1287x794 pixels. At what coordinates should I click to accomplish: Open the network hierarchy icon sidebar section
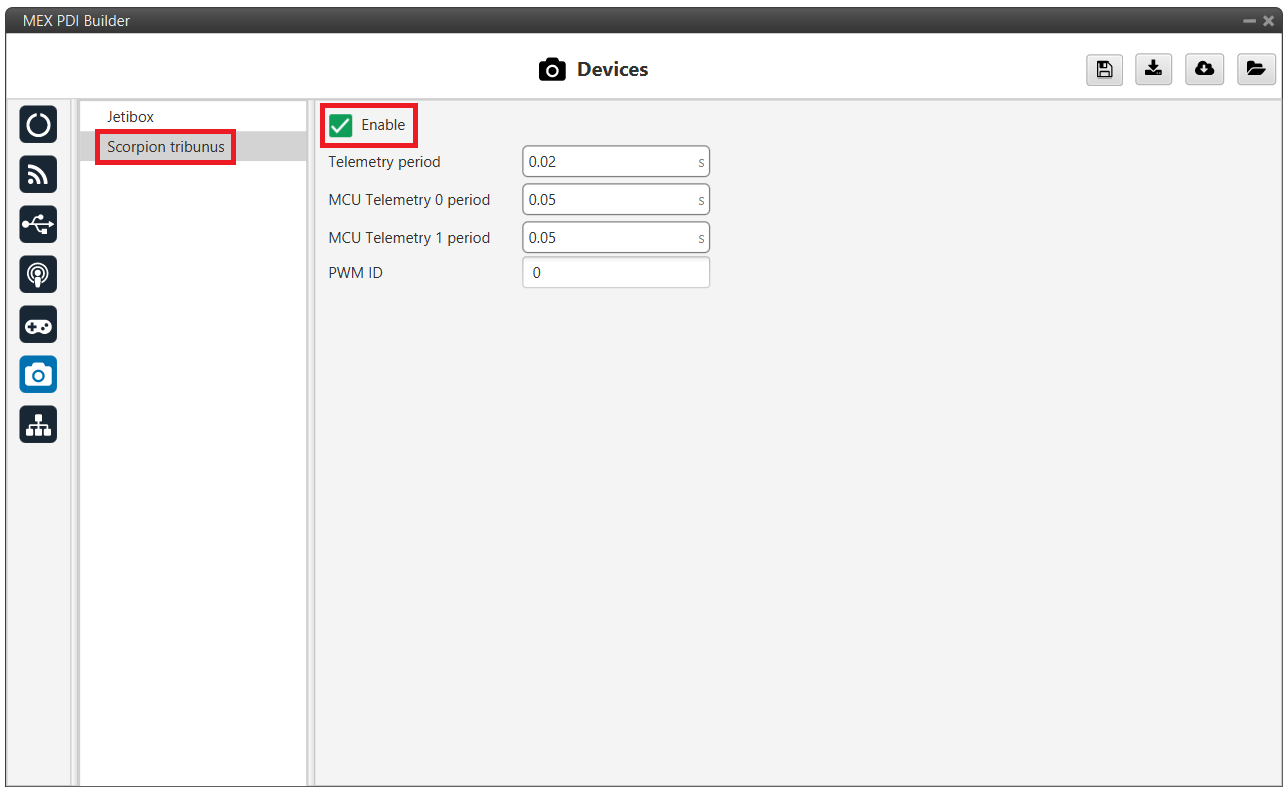pyautogui.click(x=38, y=424)
